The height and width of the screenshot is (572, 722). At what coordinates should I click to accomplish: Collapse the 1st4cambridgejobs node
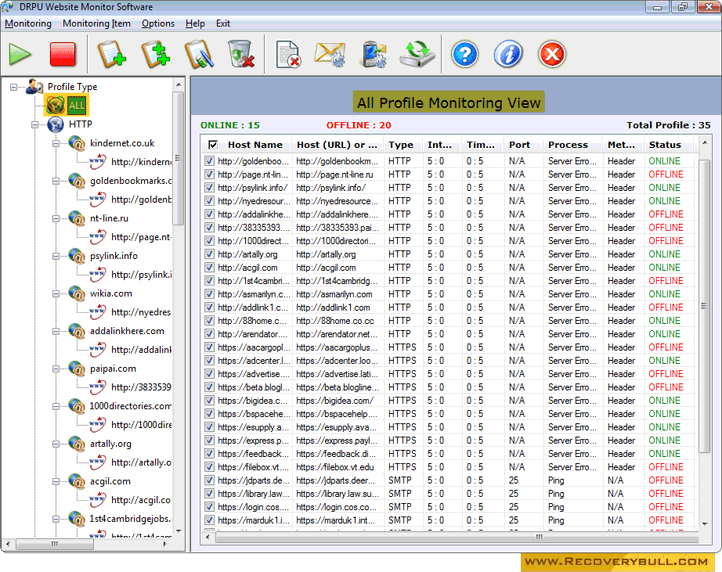(56, 519)
